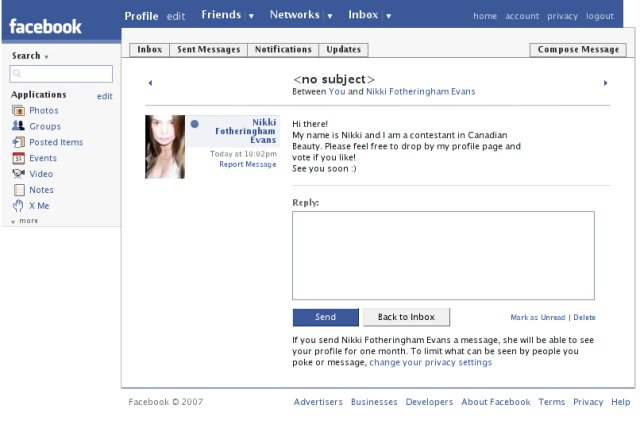Open the Groups link in sidebar
640x432 pixels.
click(x=45, y=127)
